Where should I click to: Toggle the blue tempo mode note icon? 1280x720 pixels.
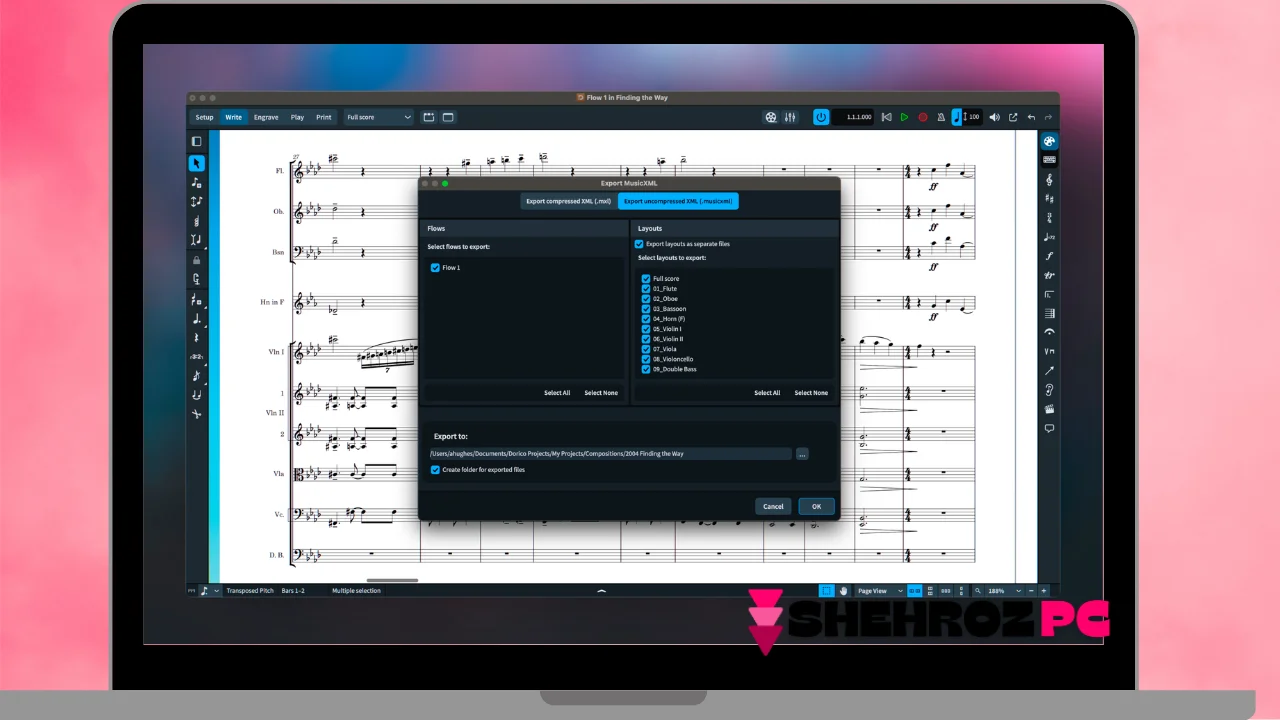pyautogui.click(x=957, y=117)
